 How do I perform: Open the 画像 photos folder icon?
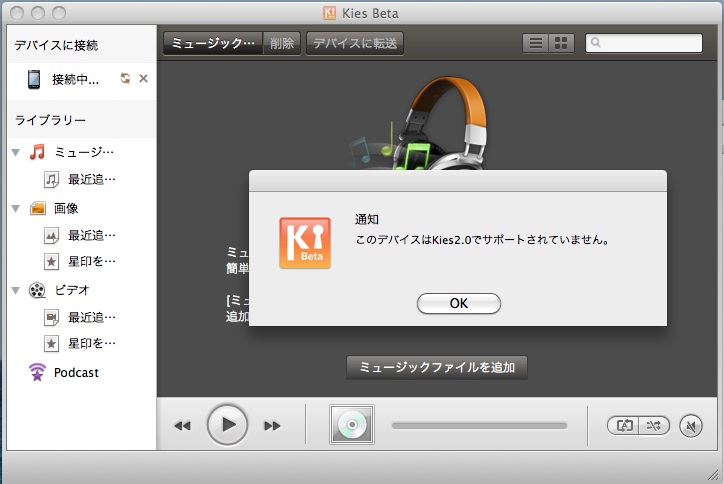tap(37, 208)
